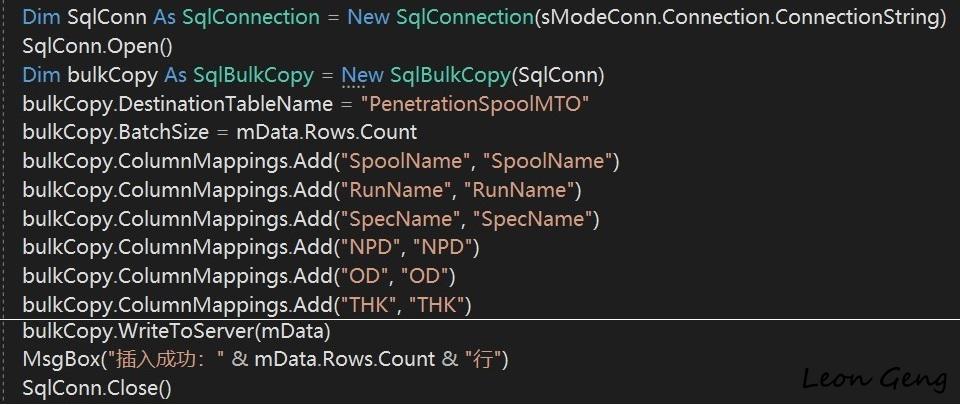Click SqlConn.Close() line
Image resolution: width=960 pixels, height=405 pixels.
[97, 388]
